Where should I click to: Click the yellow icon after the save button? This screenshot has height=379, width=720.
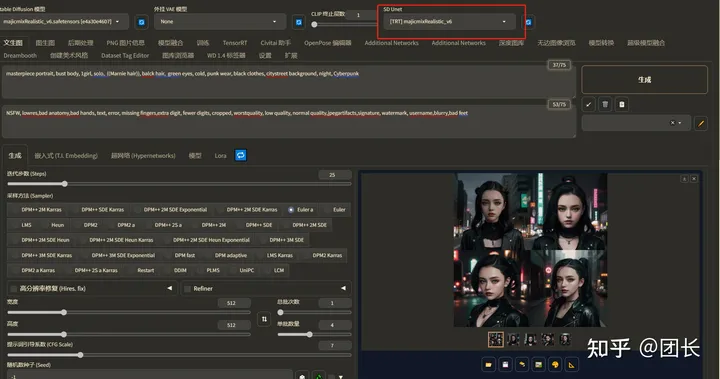pos(522,365)
